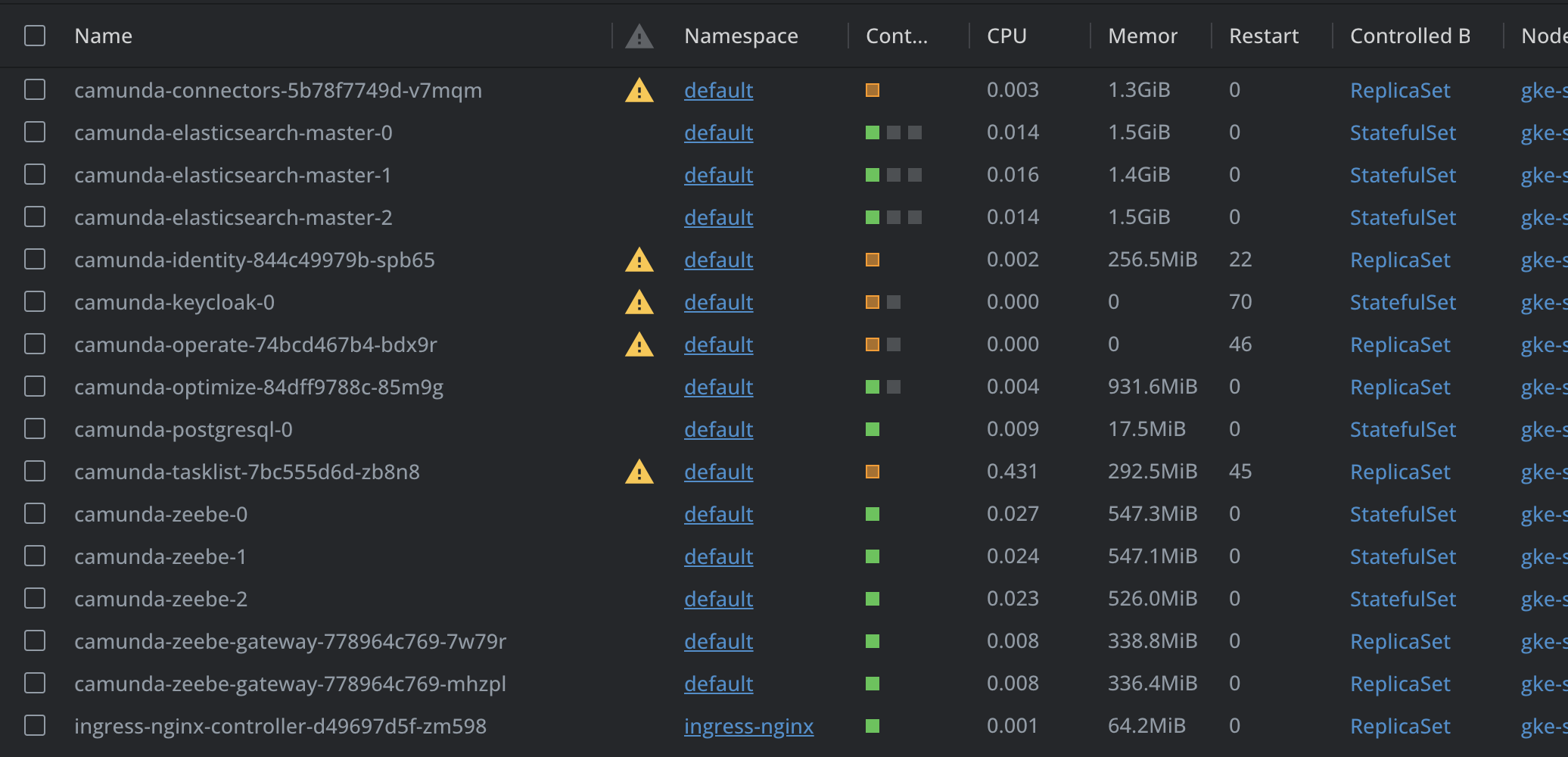Sort by the Restart column header
Image resolution: width=1568 pixels, height=757 pixels.
[1264, 36]
